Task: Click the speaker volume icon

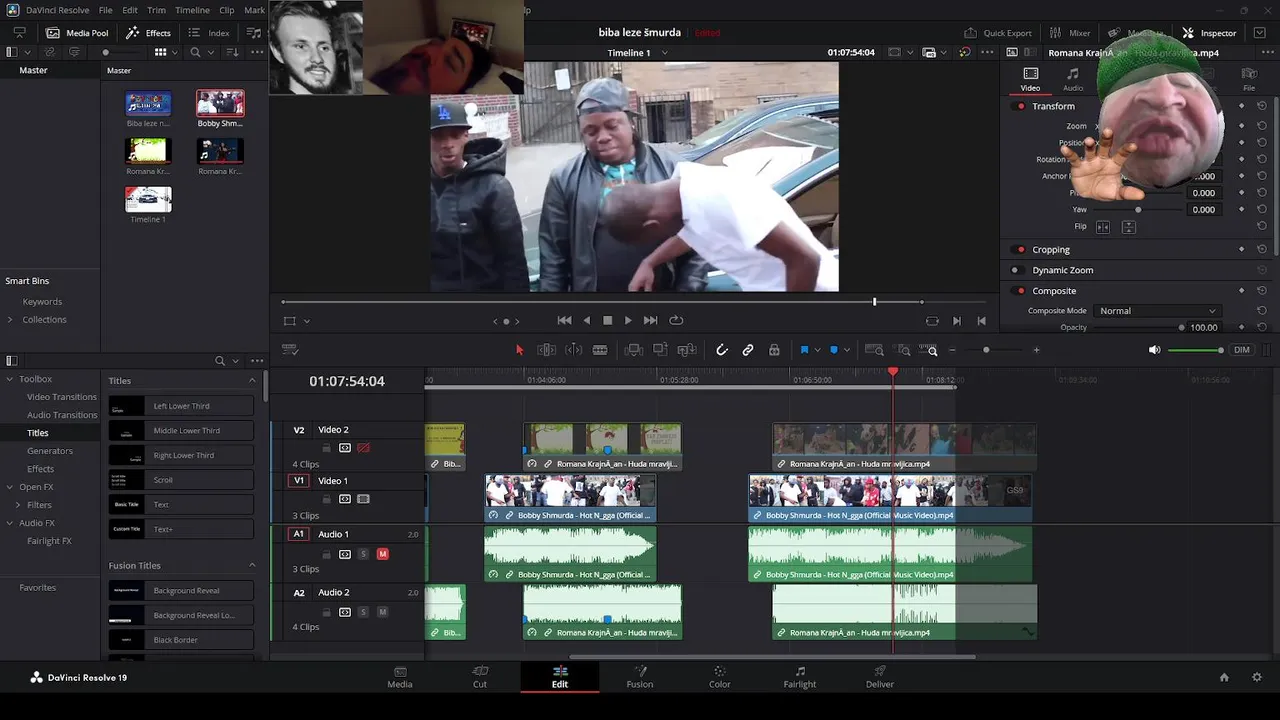Action: (x=1154, y=350)
